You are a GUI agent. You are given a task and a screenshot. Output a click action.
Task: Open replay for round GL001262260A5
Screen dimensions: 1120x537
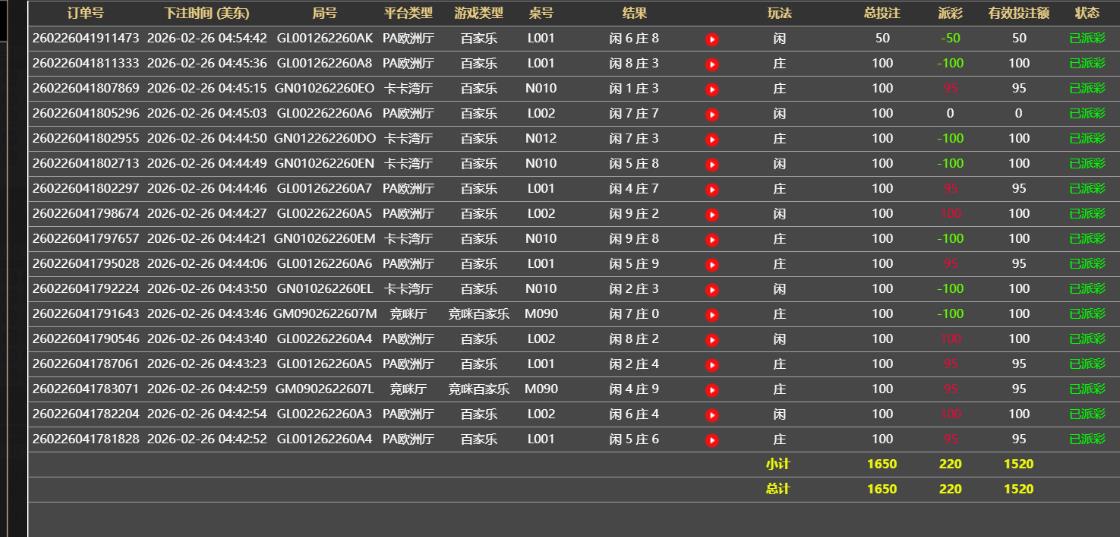point(712,364)
